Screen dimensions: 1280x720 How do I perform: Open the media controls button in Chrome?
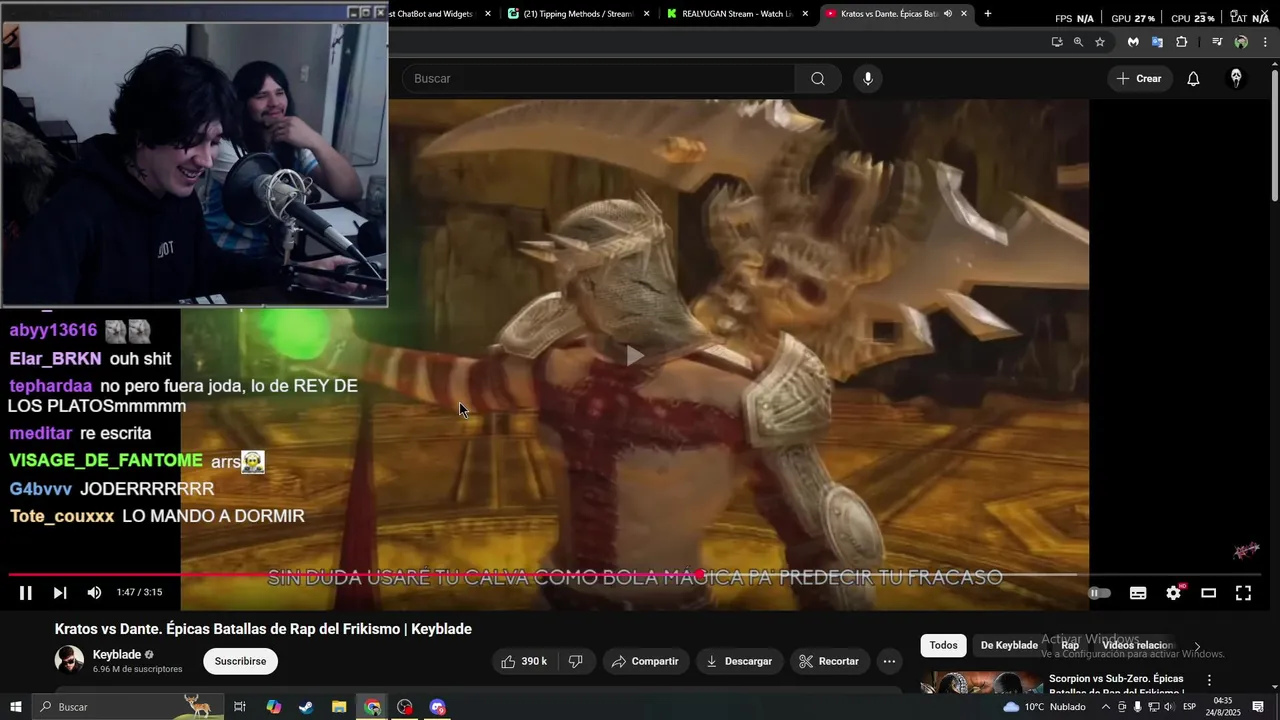1217,42
